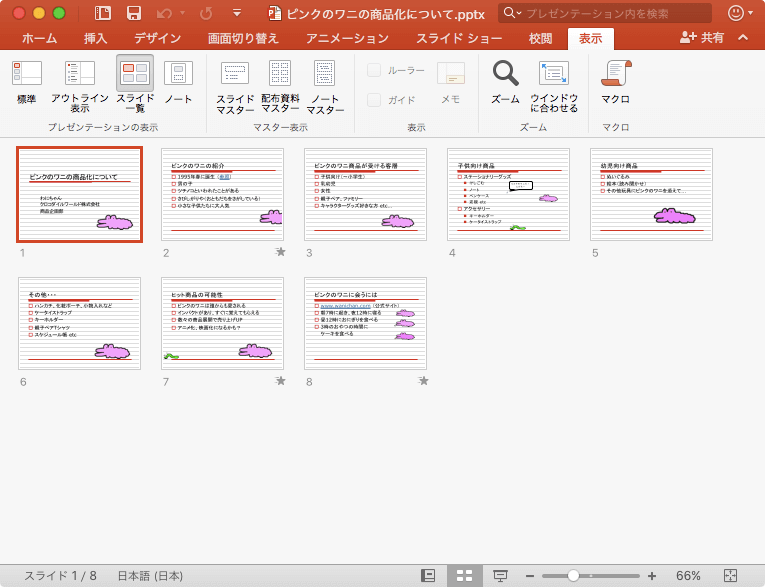This screenshot has height=587, width=765.
Task: Click the zoom slider handle
Action: pos(573,576)
